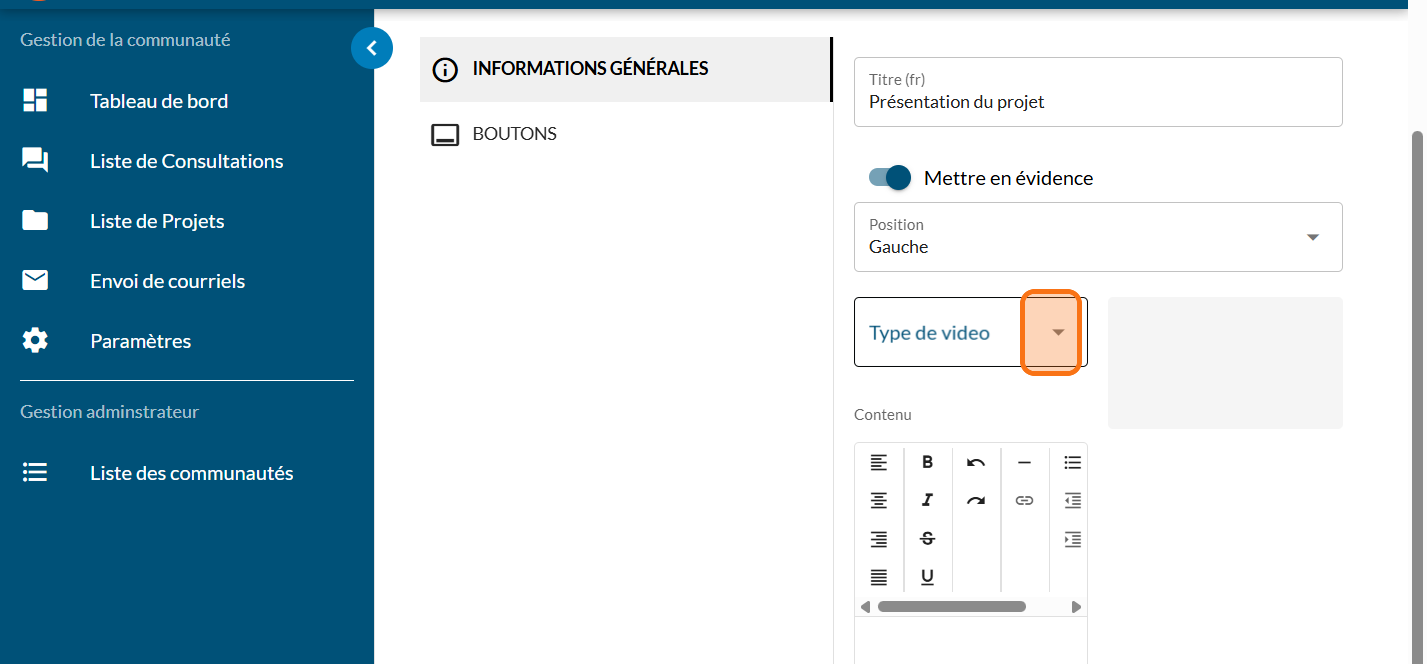Insert a bulleted list
Screen dimensions: 1427x664
(x=1072, y=462)
